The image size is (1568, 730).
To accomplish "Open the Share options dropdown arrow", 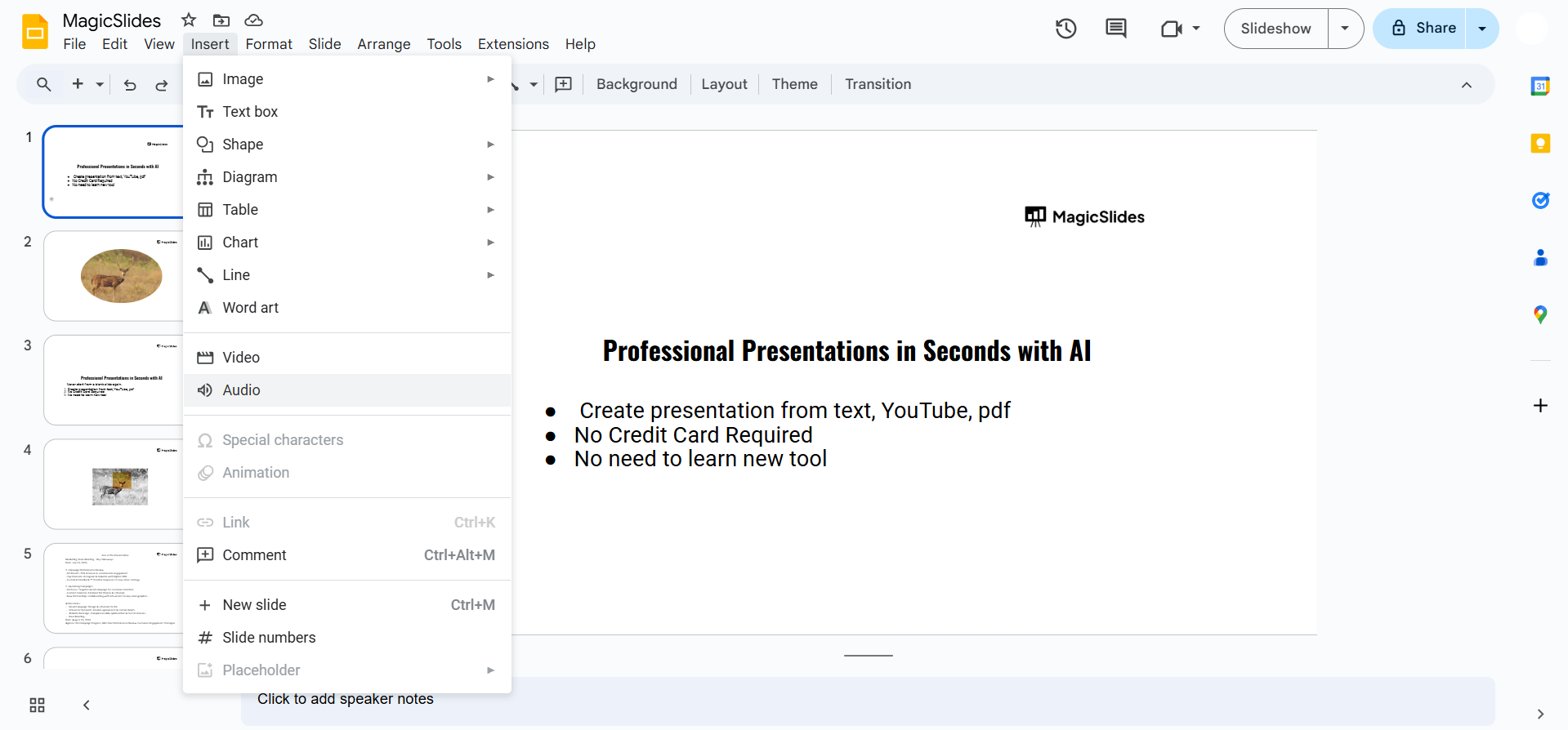I will [x=1482, y=29].
